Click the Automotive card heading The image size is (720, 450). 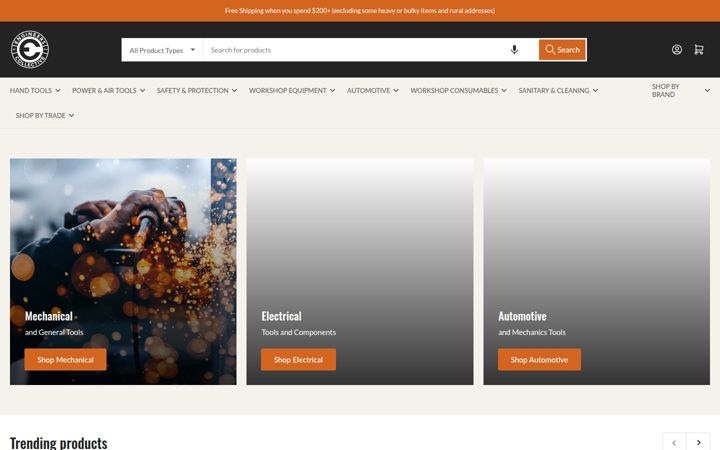[x=522, y=316]
